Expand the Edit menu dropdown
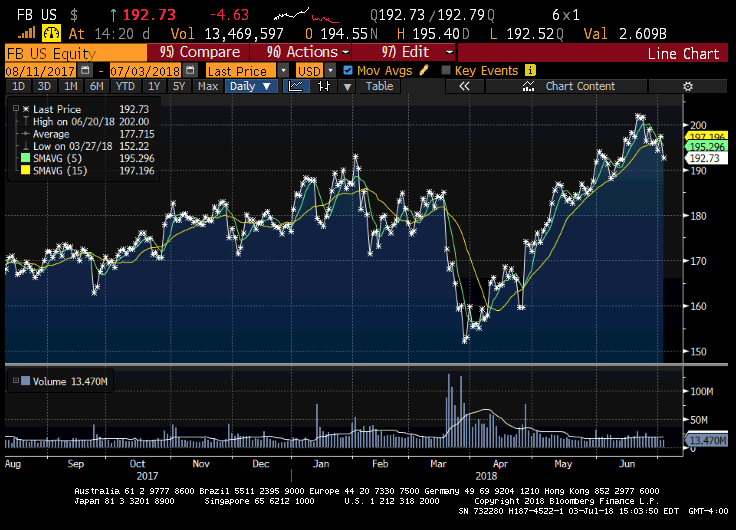The width and height of the screenshot is (736, 530). pos(449,52)
